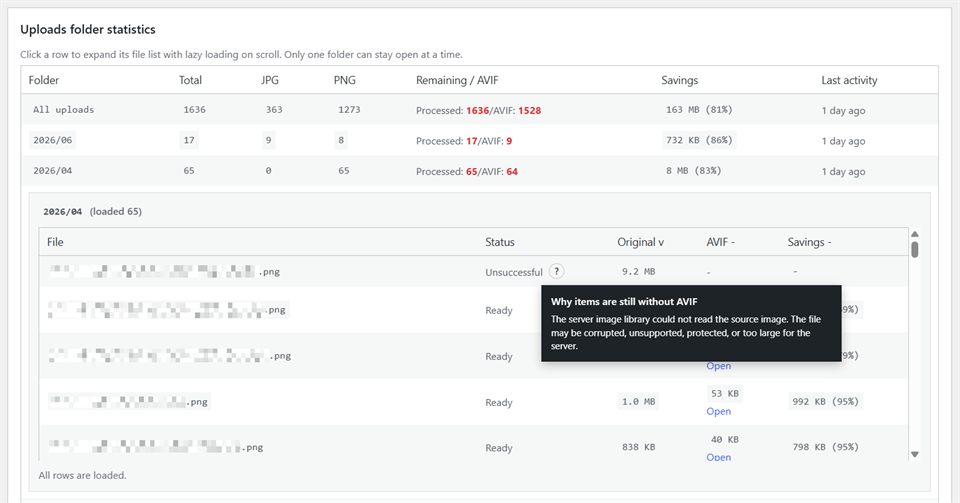The height and width of the screenshot is (503, 960).
Task: Click the 992 KB (95%) savings value
Action: 825,402
